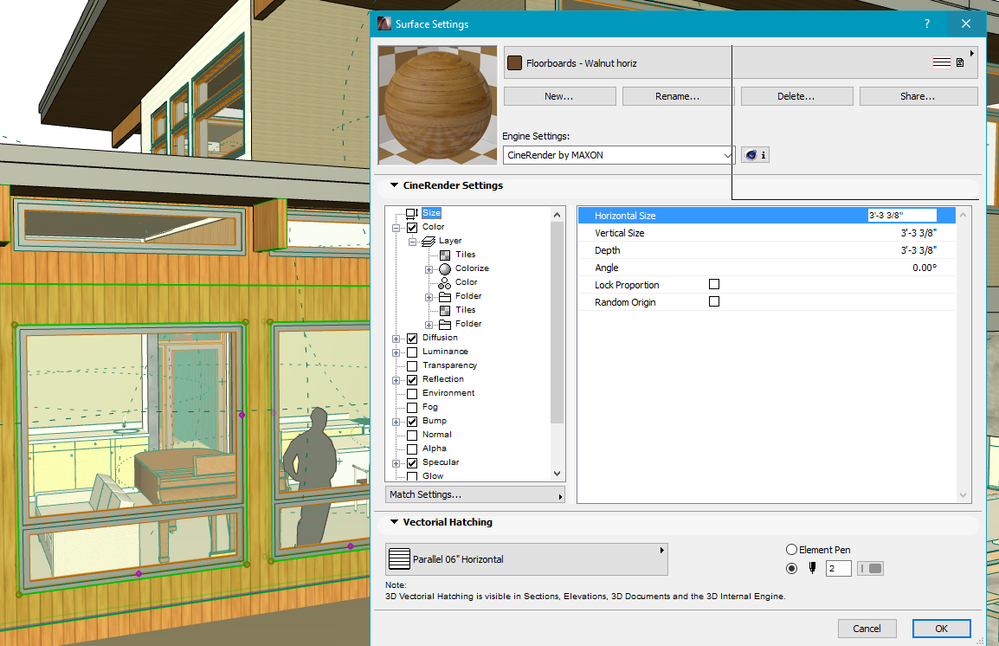Click the New... button

tap(559, 96)
